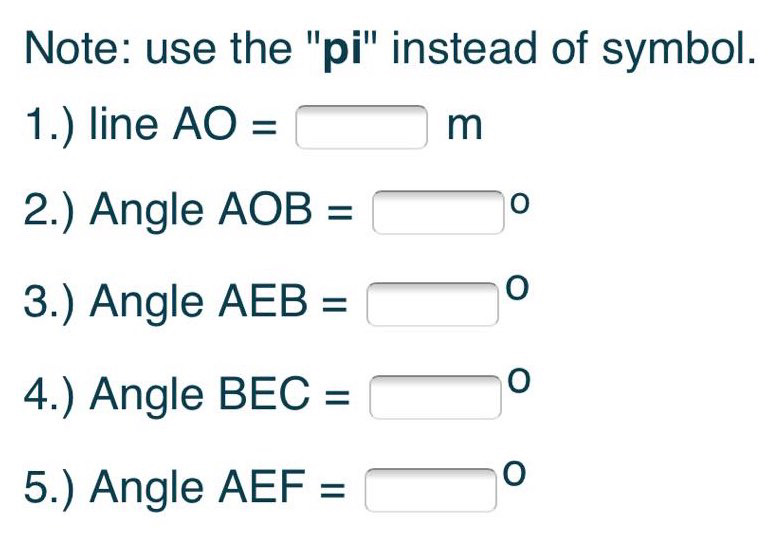Activate the Angle AEF input box
Screen dimensions: 773x539
431,490
